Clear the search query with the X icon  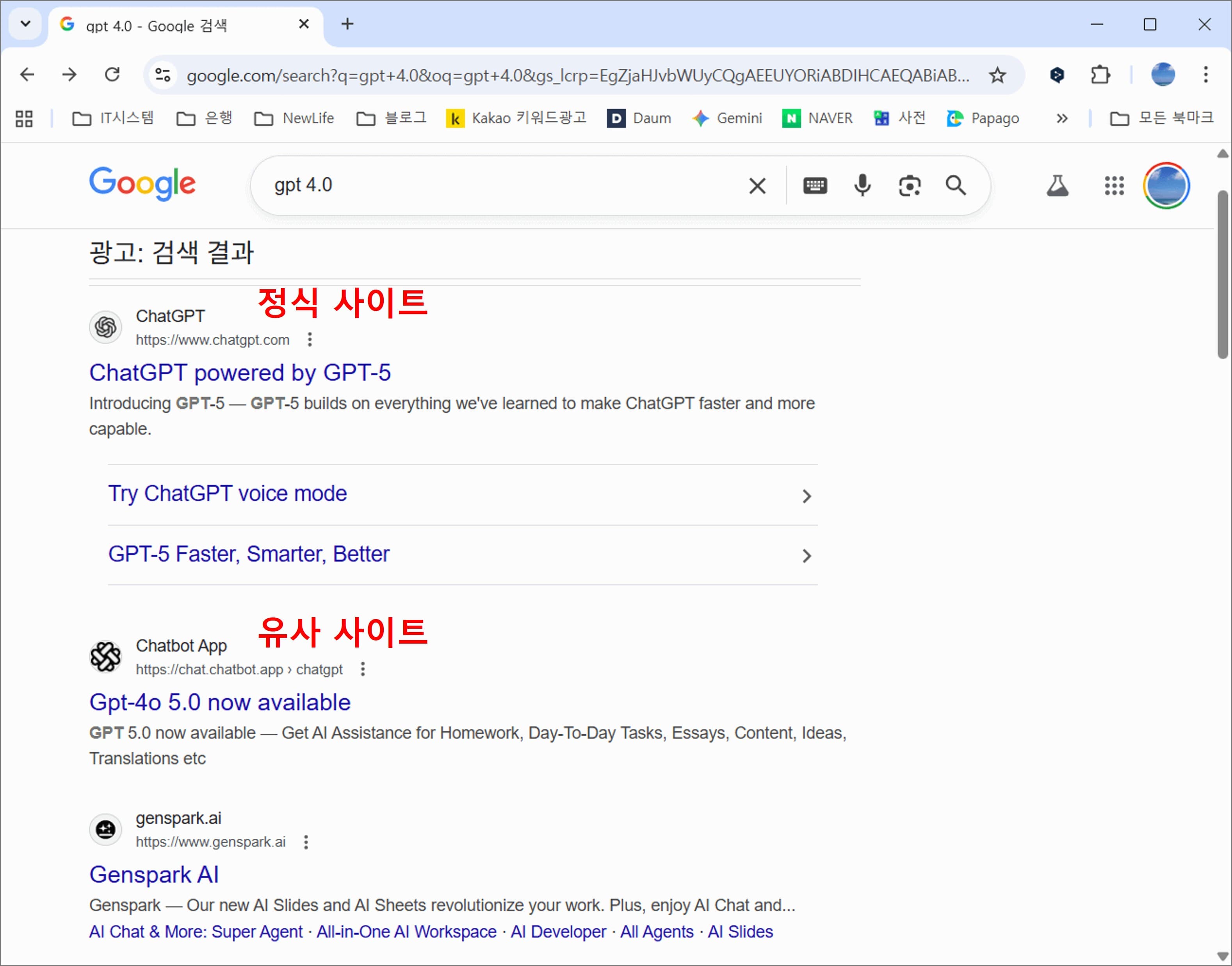[x=757, y=185]
